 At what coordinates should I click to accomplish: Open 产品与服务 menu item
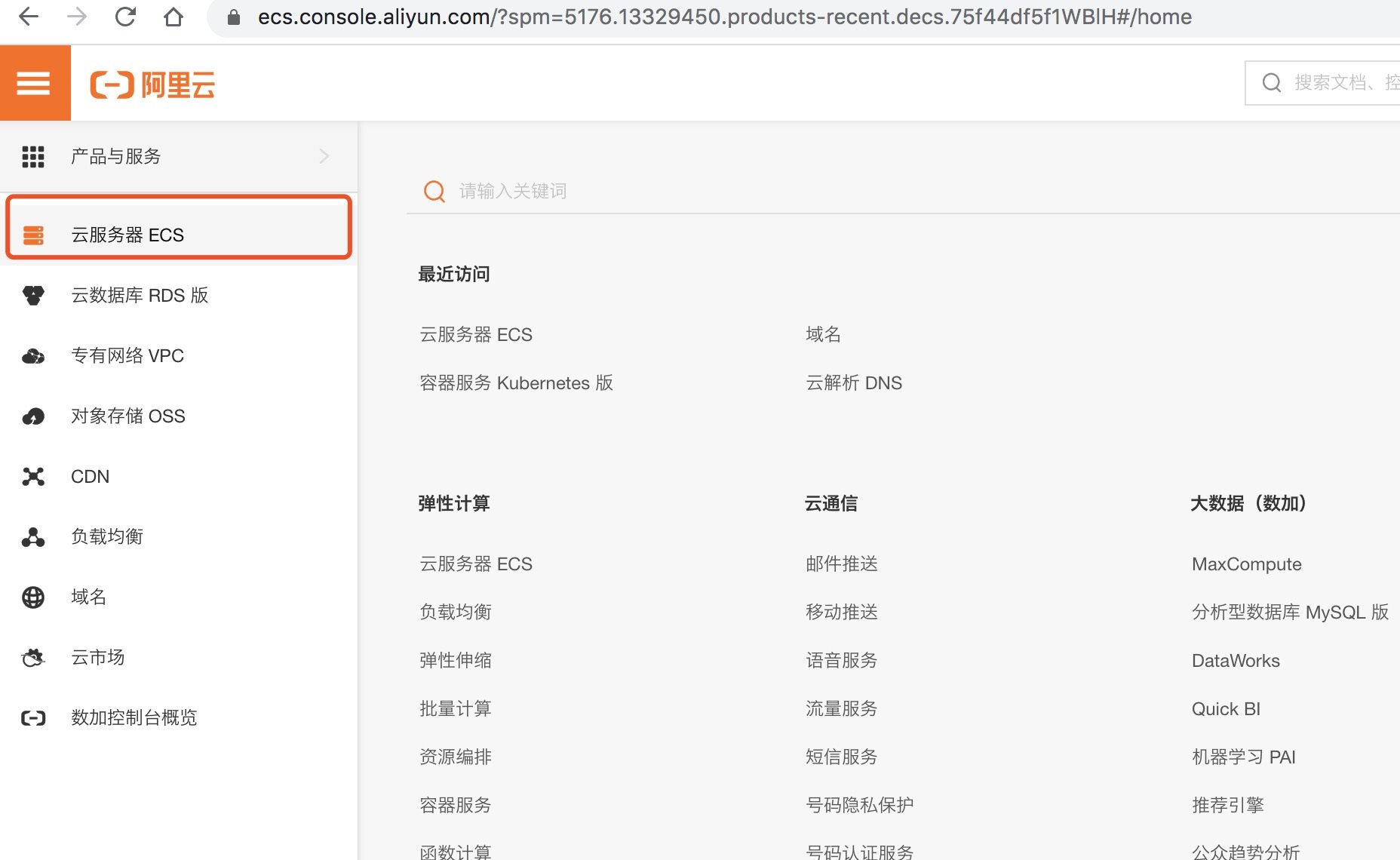179,156
